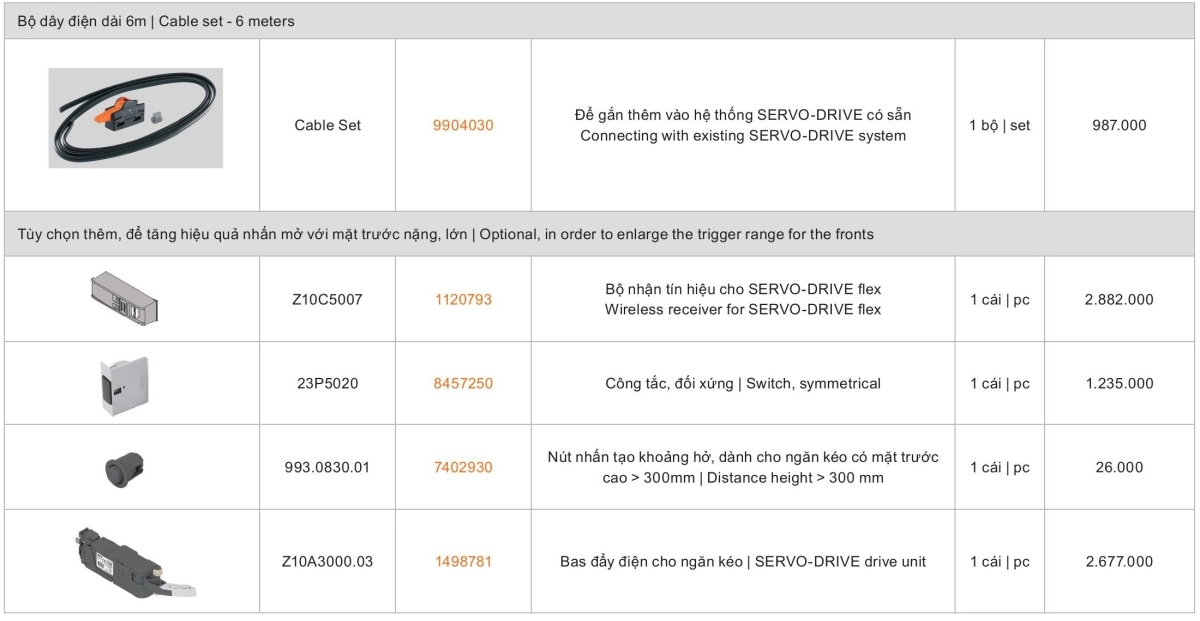Select product code Z10A3000.03

pyautogui.click(x=327, y=561)
